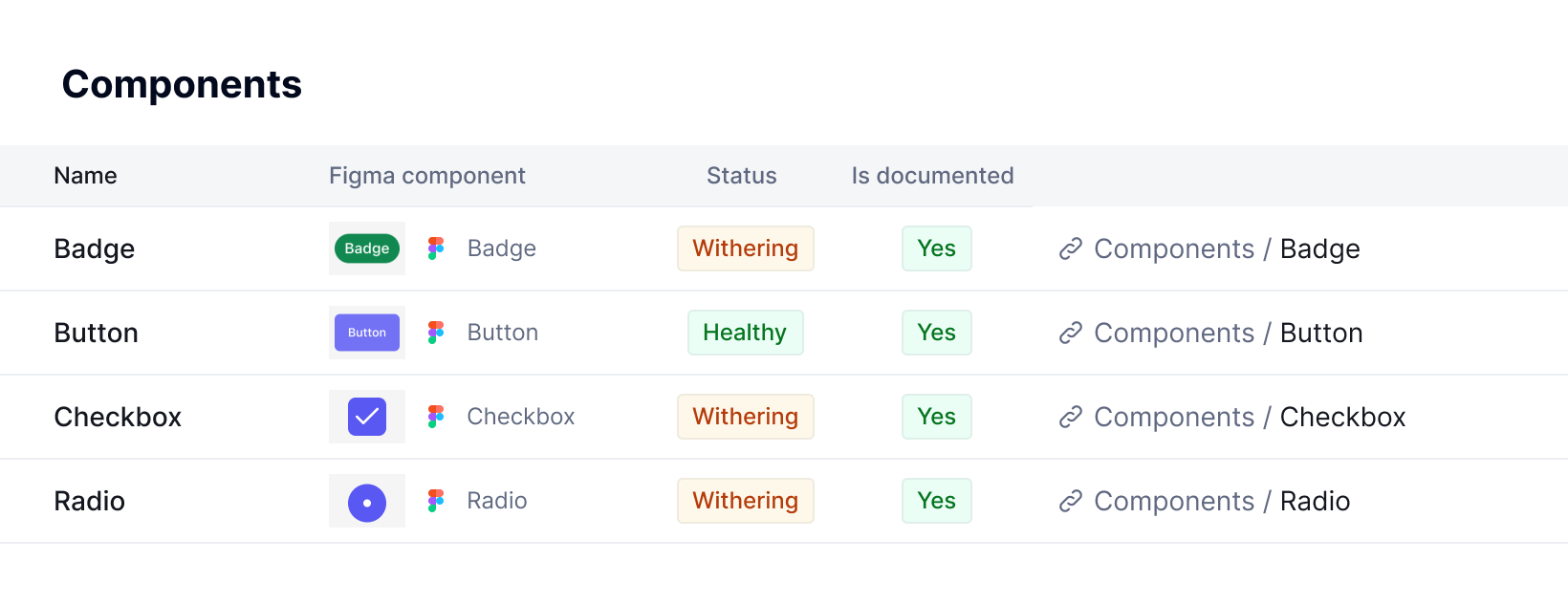Toggle the blue checkbox in the Checkbox row
This screenshot has height=604, width=1568.
(366, 416)
